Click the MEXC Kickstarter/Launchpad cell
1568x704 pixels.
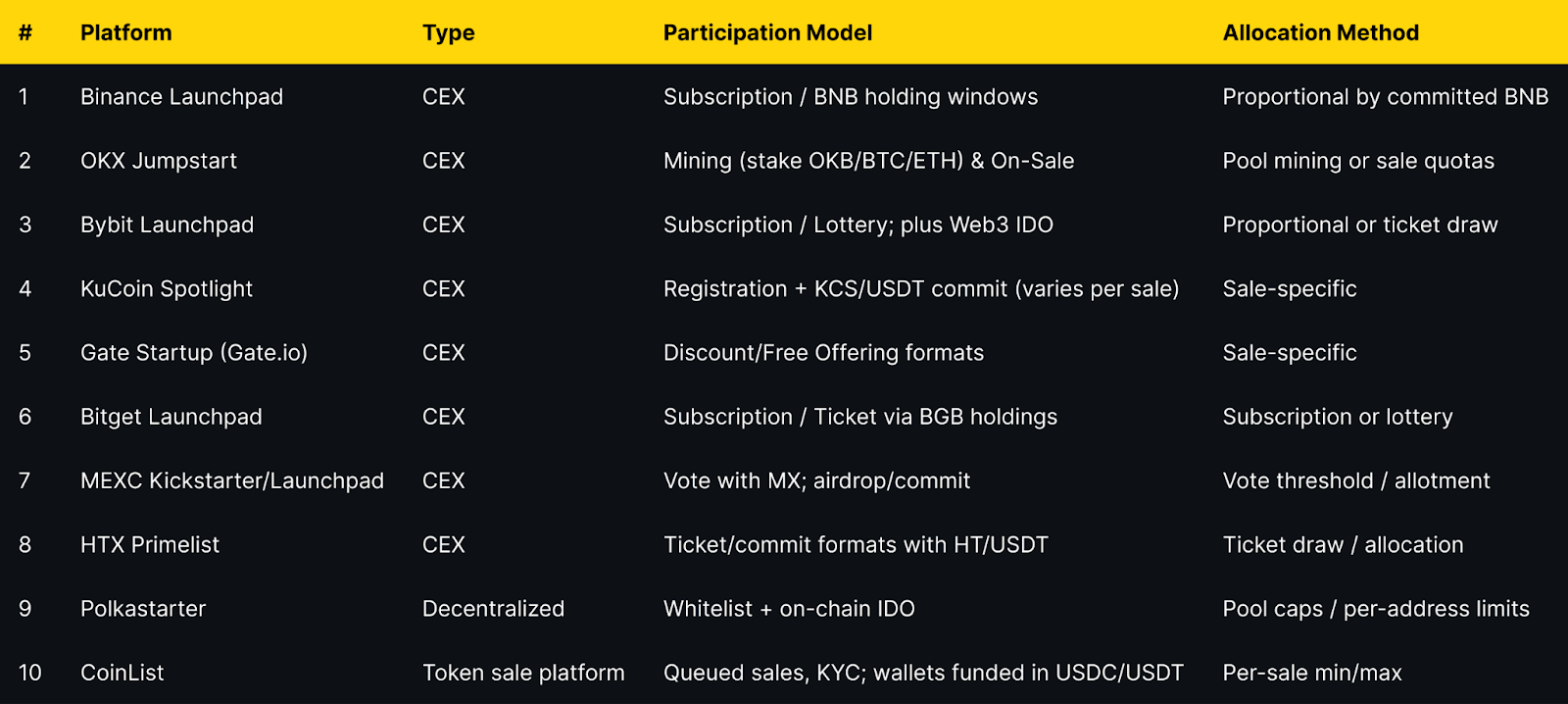(x=232, y=480)
